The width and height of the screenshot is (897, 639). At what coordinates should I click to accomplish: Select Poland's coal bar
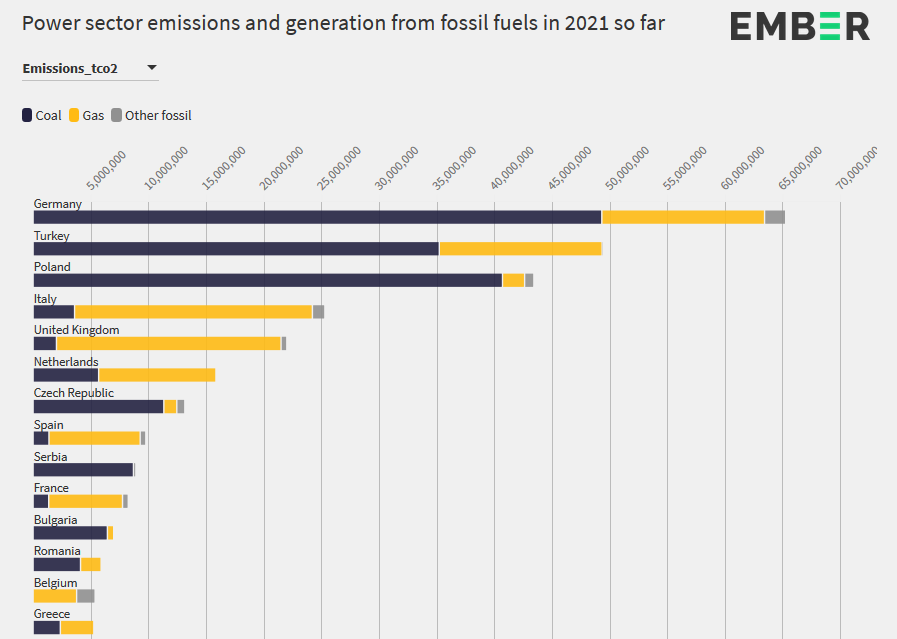click(x=268, y=280)
